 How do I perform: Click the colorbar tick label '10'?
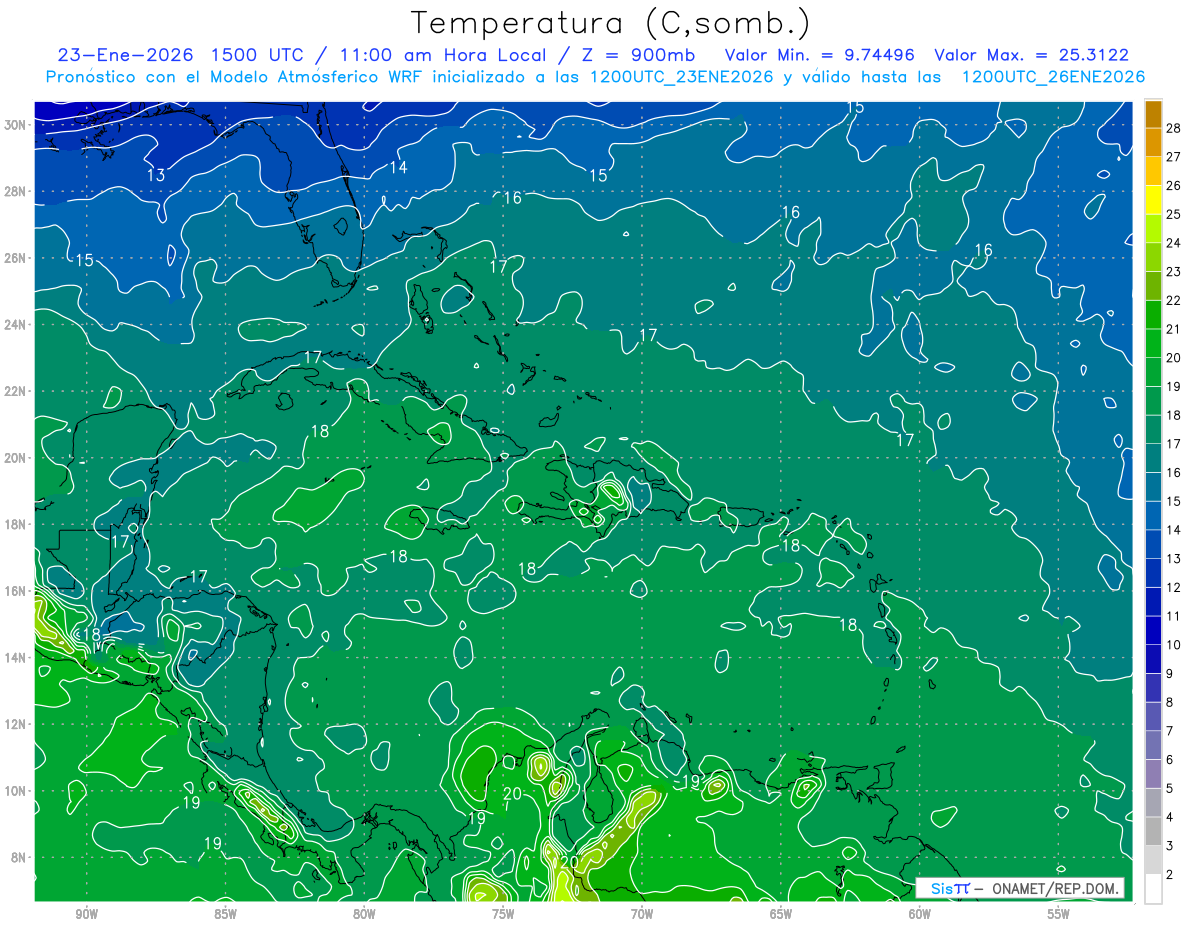[1174, 645]
